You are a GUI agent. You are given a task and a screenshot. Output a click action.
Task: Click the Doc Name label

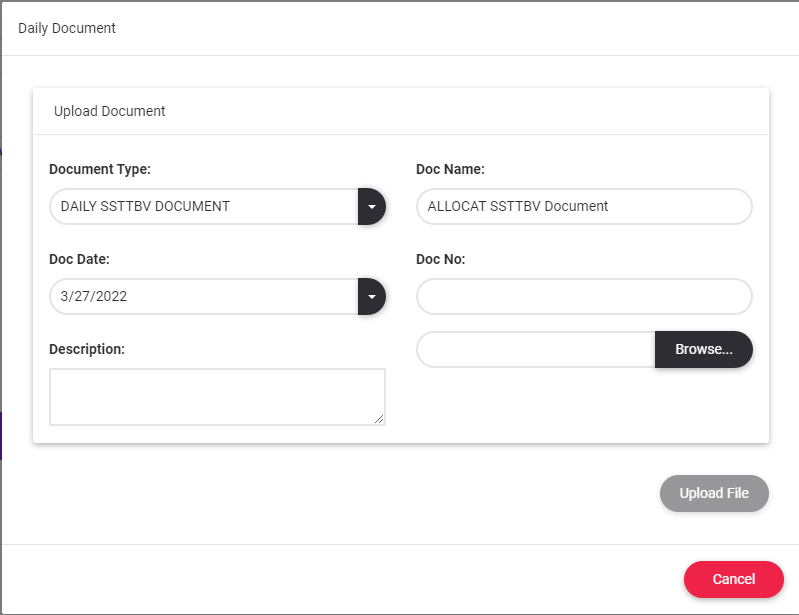(x=450, y=169)
